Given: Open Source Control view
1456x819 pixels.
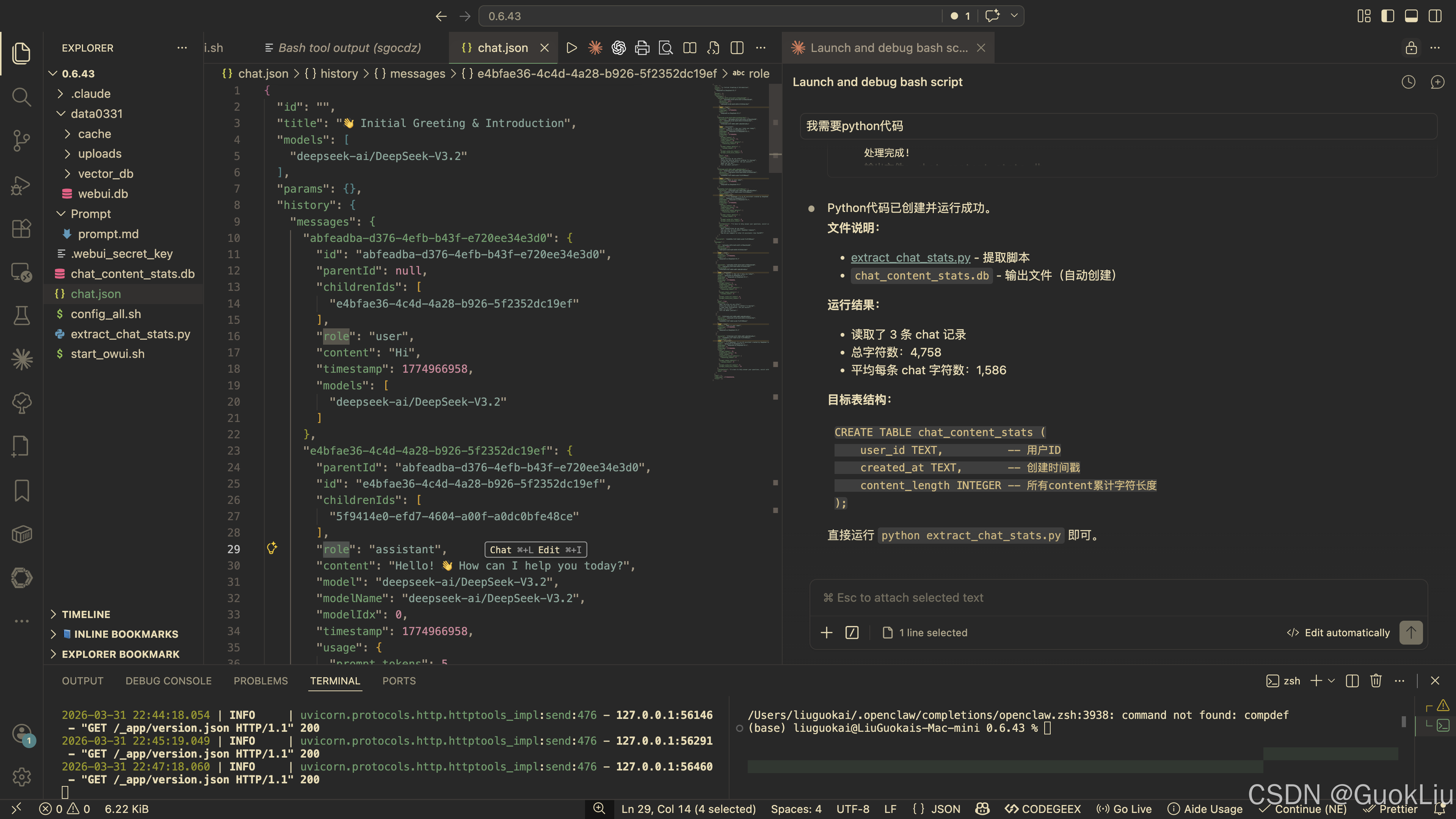Looking at the screenshot, I should 22,141.
